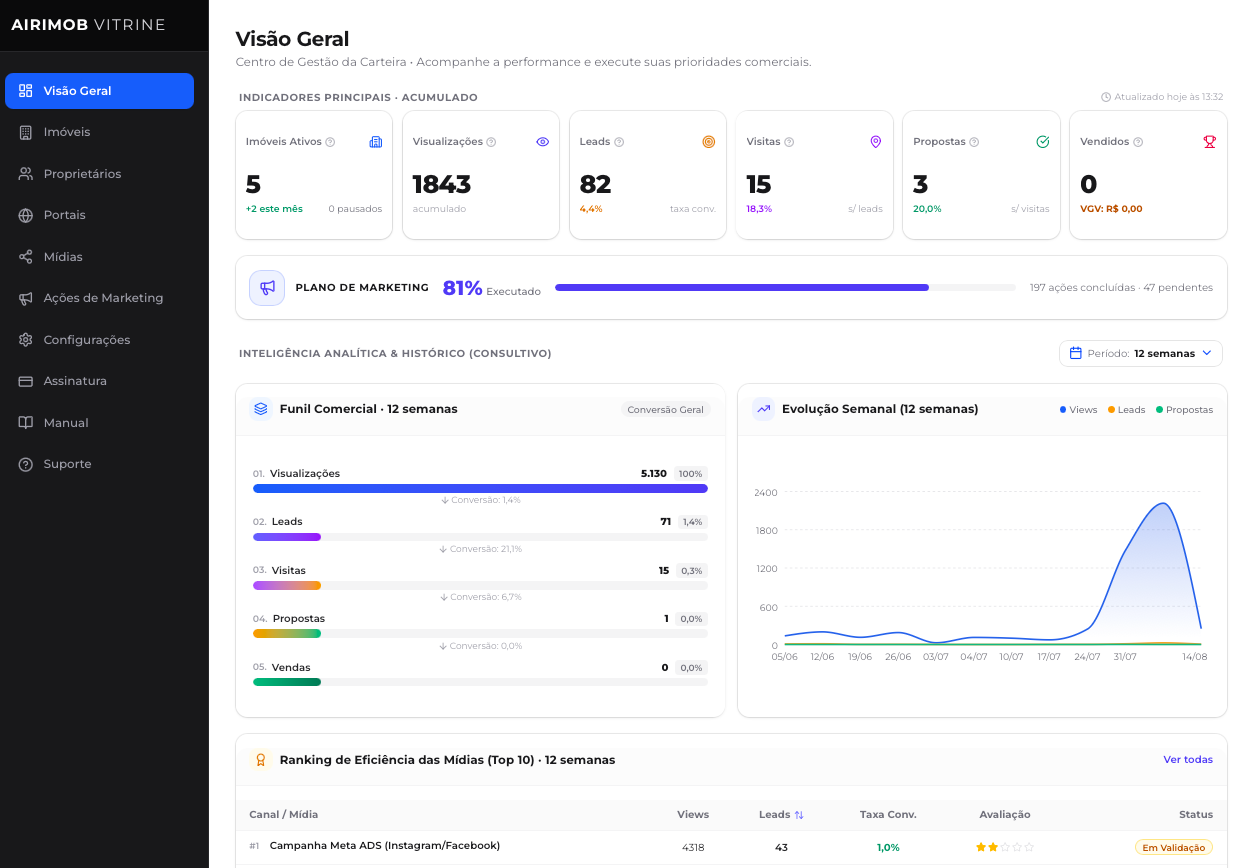Go to Assinatura in the sidebar
The height and width of the screenshot is (868, 1251).
point(99,381)
